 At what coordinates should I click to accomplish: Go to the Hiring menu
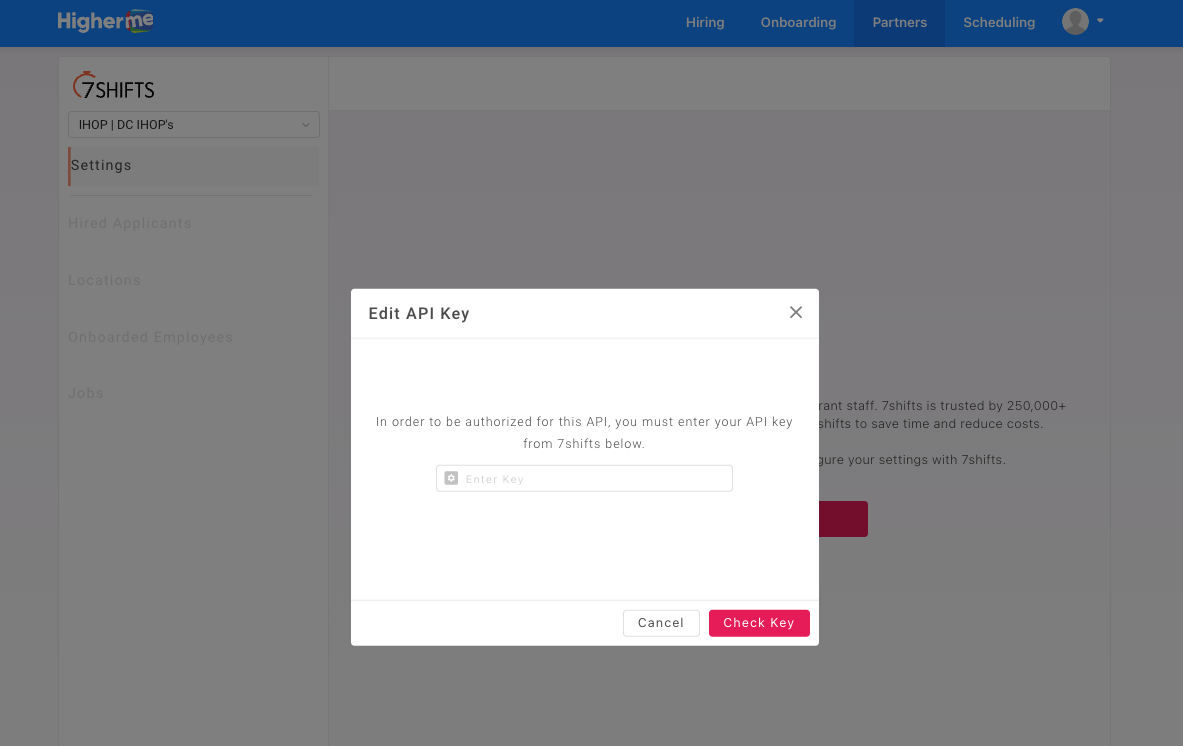point(705,23)
